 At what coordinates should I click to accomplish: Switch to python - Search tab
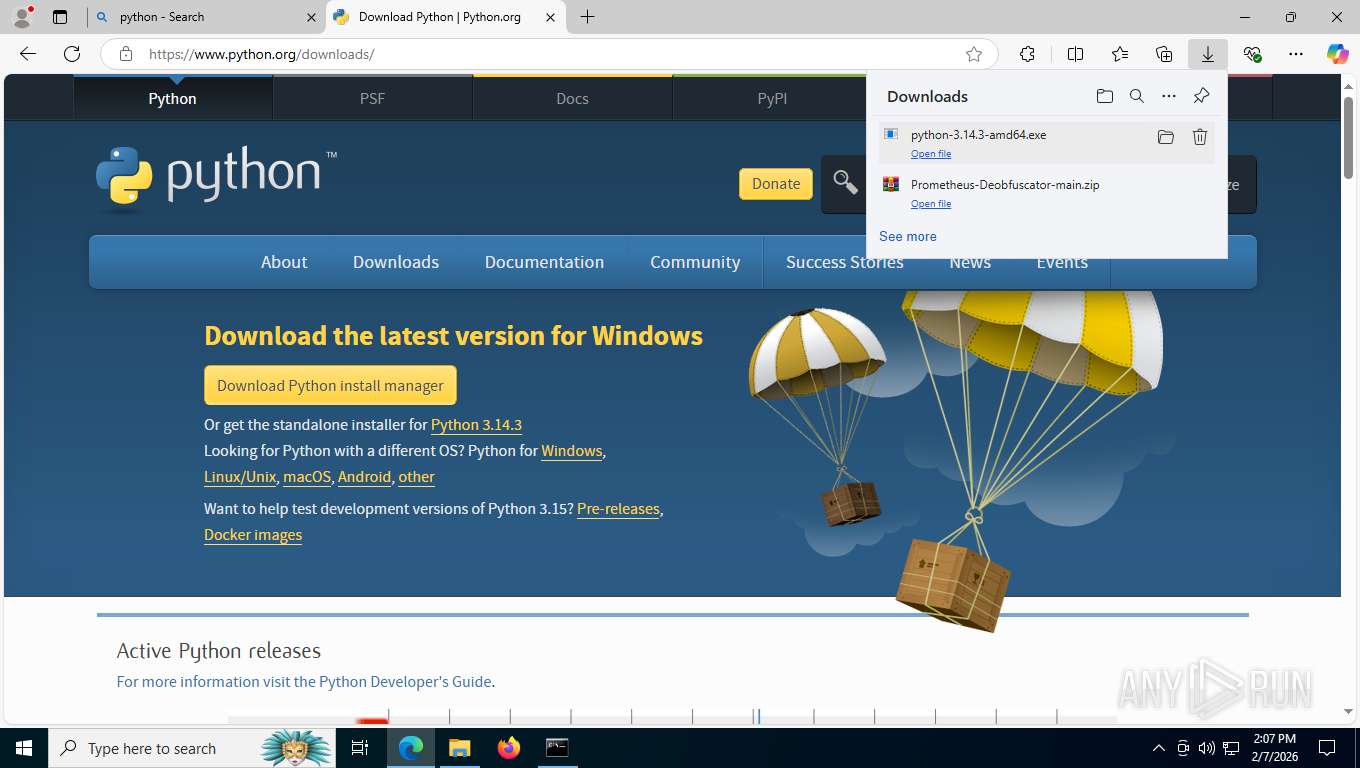(x=207, y=17)
